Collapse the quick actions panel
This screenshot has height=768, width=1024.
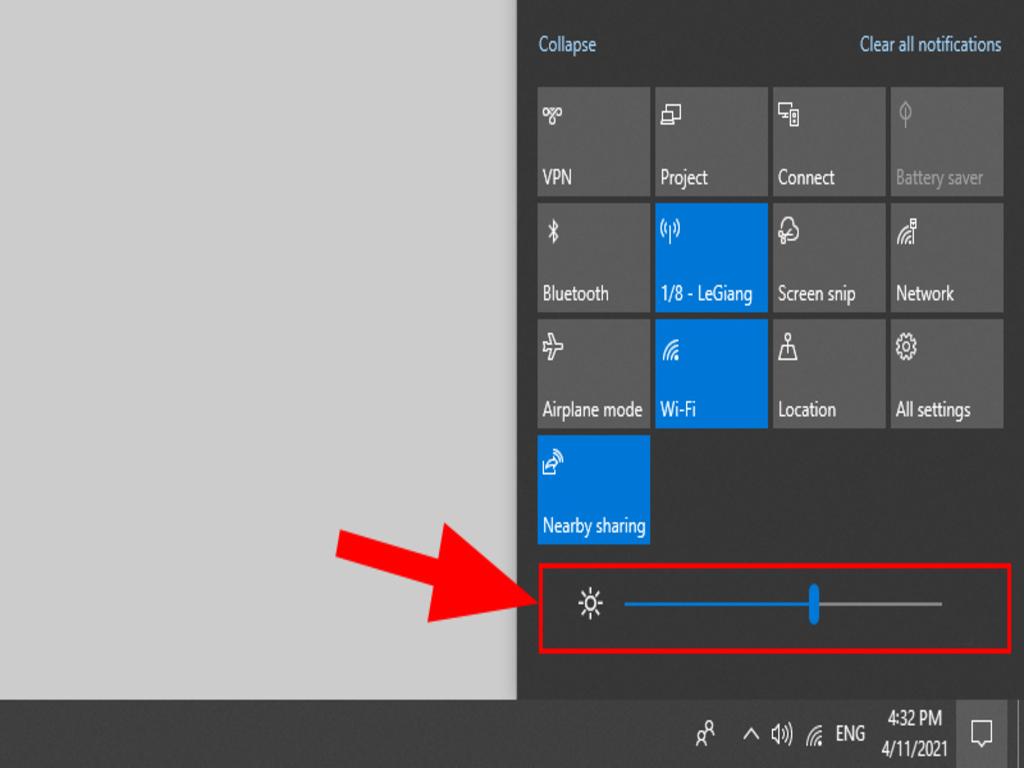pos(567,45)
